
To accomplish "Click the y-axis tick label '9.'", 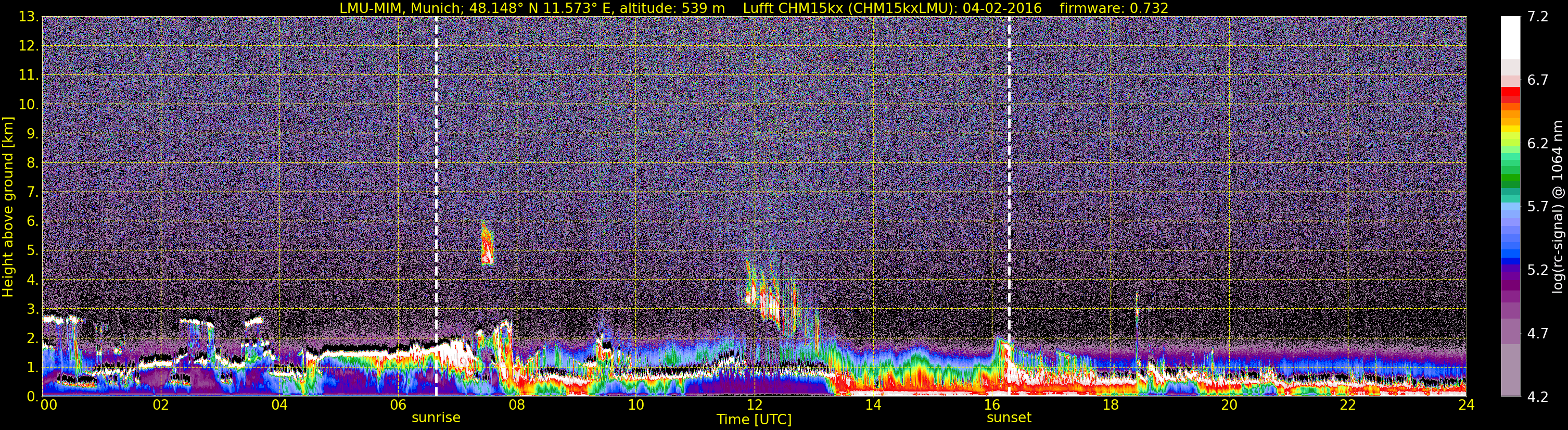I will 32,133.
